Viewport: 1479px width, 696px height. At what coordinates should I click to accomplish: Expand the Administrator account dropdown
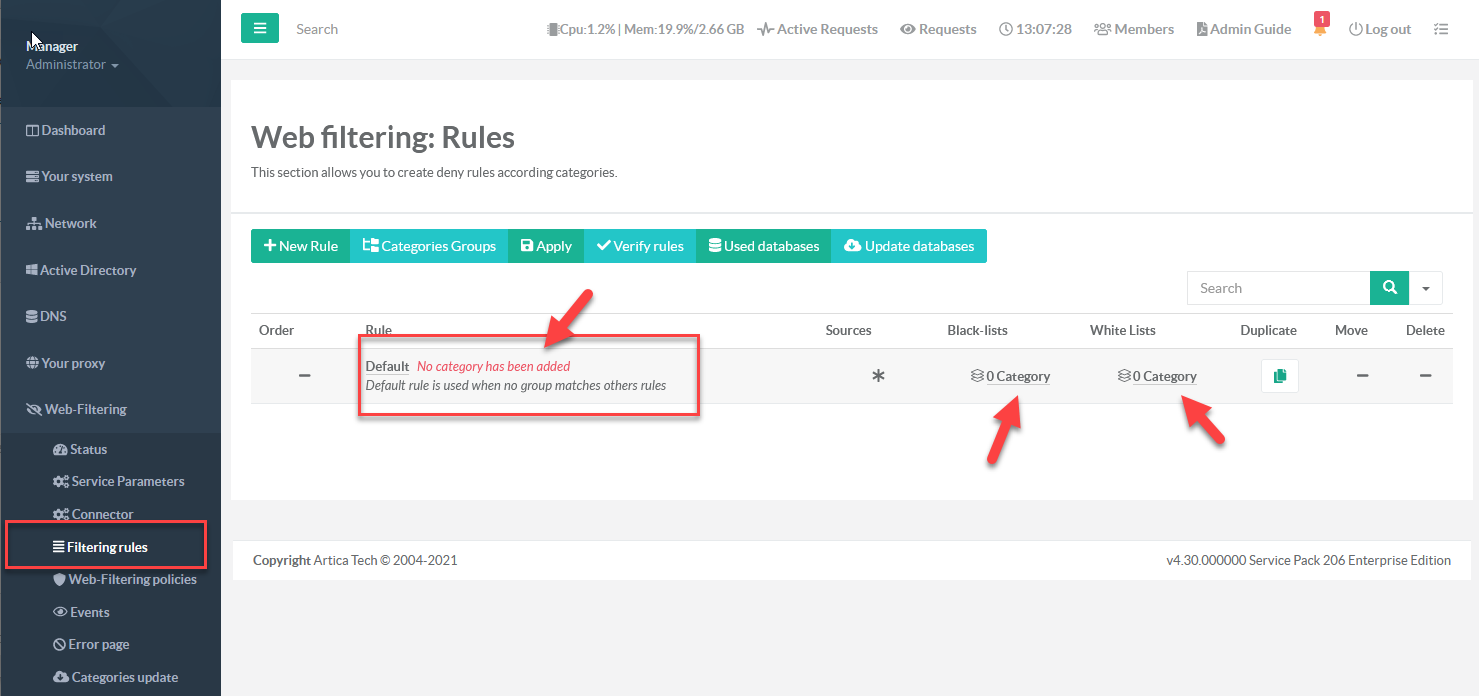tap(72, 65)
